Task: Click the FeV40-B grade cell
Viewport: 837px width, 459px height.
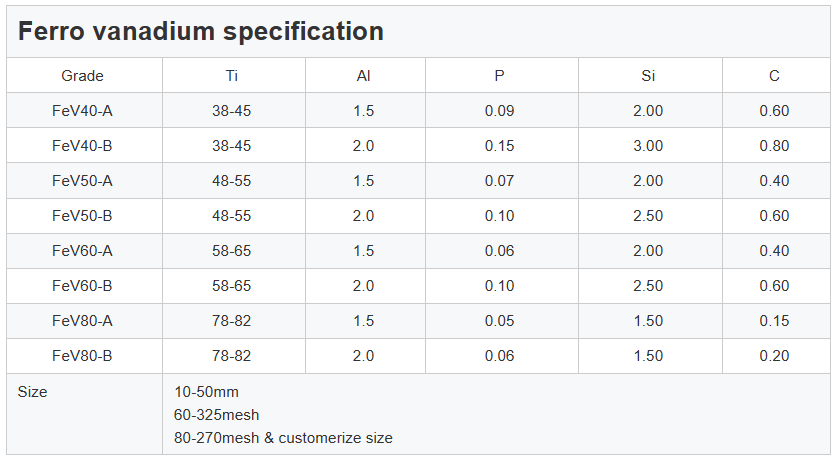Action: tap(82, 146)
